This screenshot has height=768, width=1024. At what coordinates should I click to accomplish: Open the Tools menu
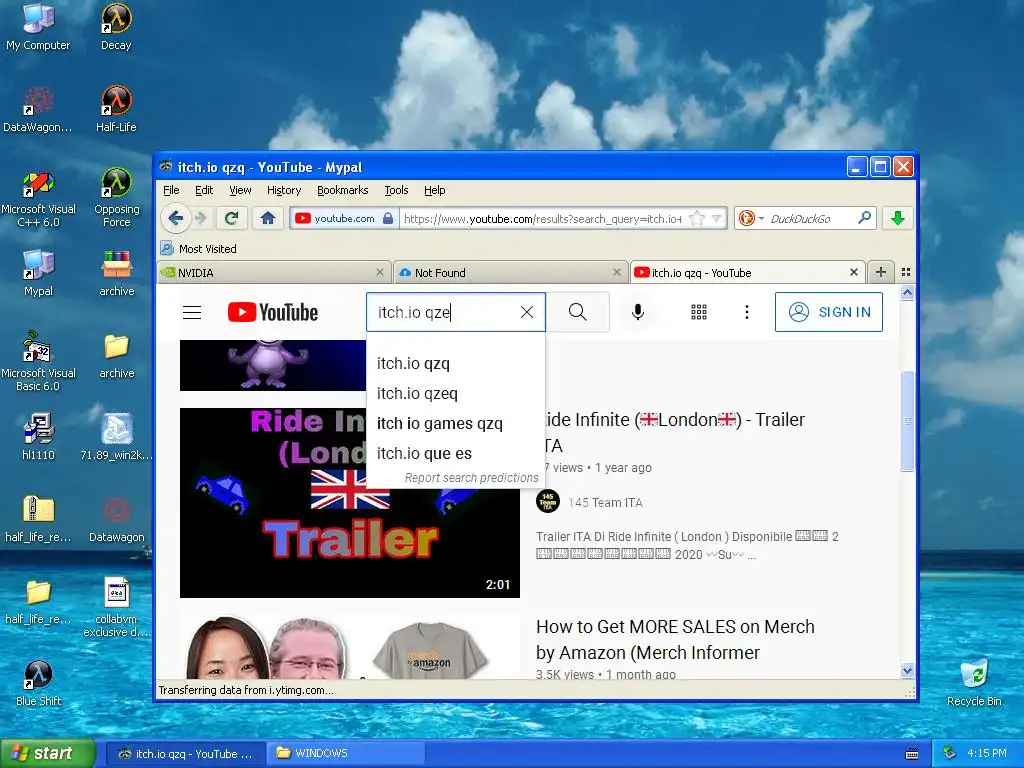pos(396,190)
